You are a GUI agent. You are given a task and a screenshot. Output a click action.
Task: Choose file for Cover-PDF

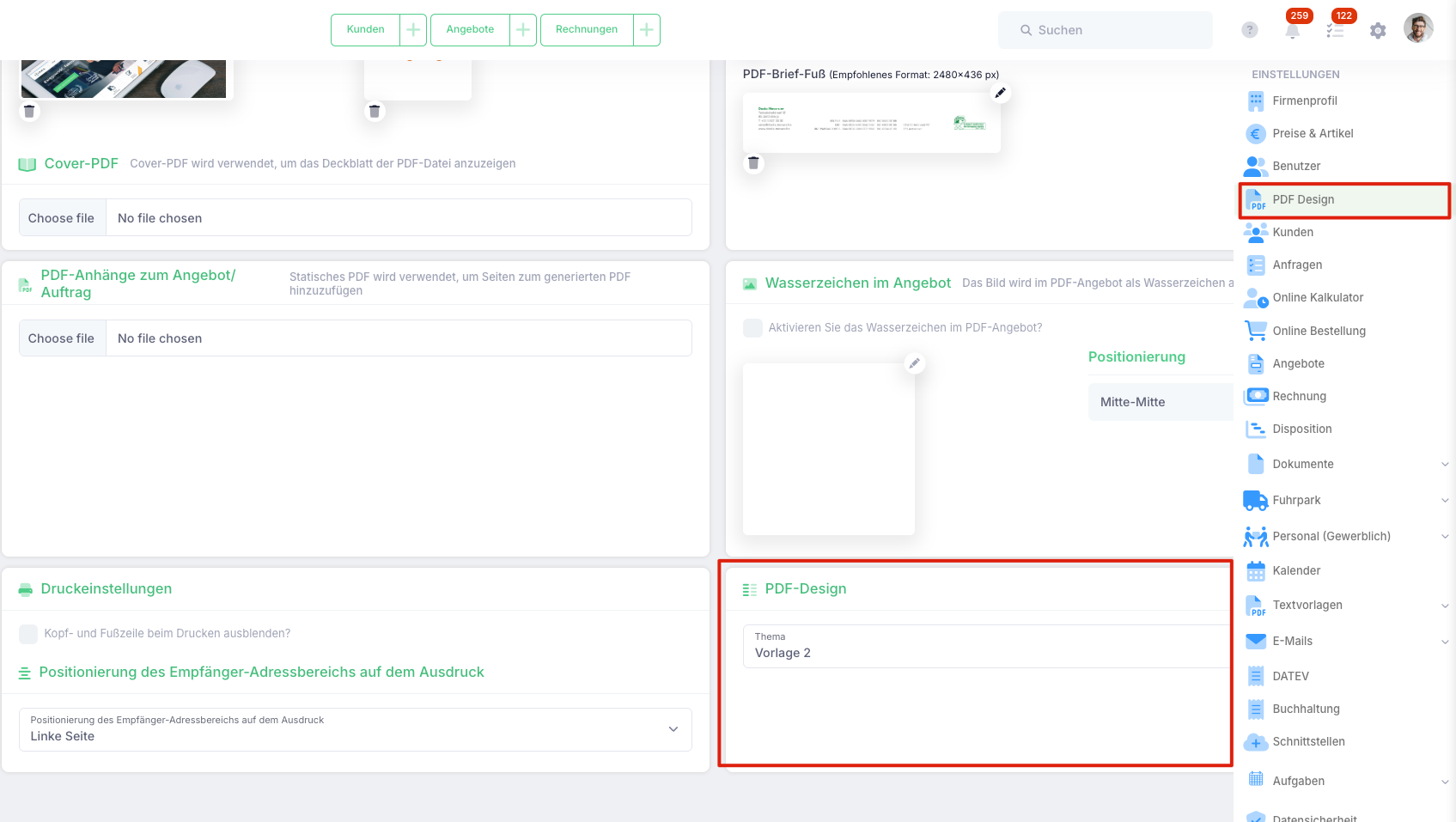[x=62, y=218]
